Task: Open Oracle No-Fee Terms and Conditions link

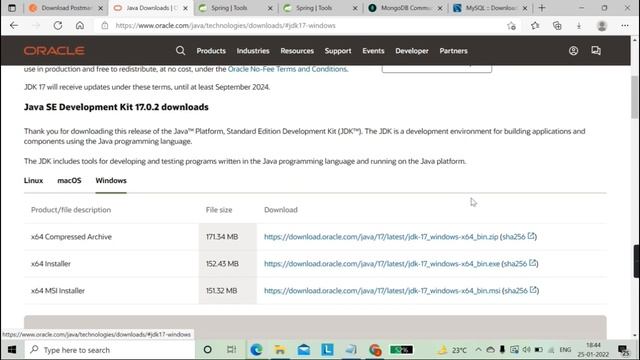Action: 287,69
